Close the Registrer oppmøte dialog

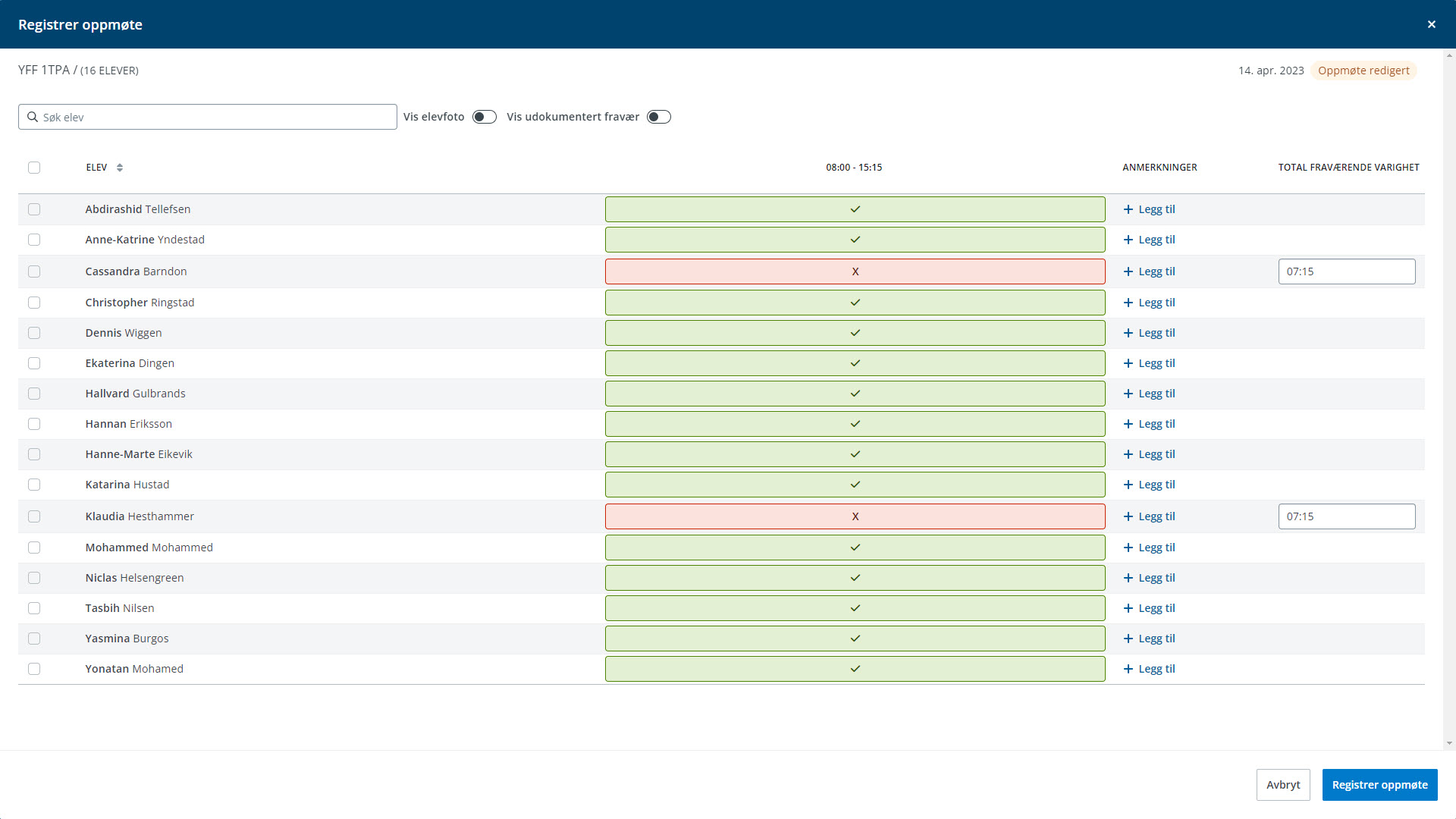coord(1431,24)
